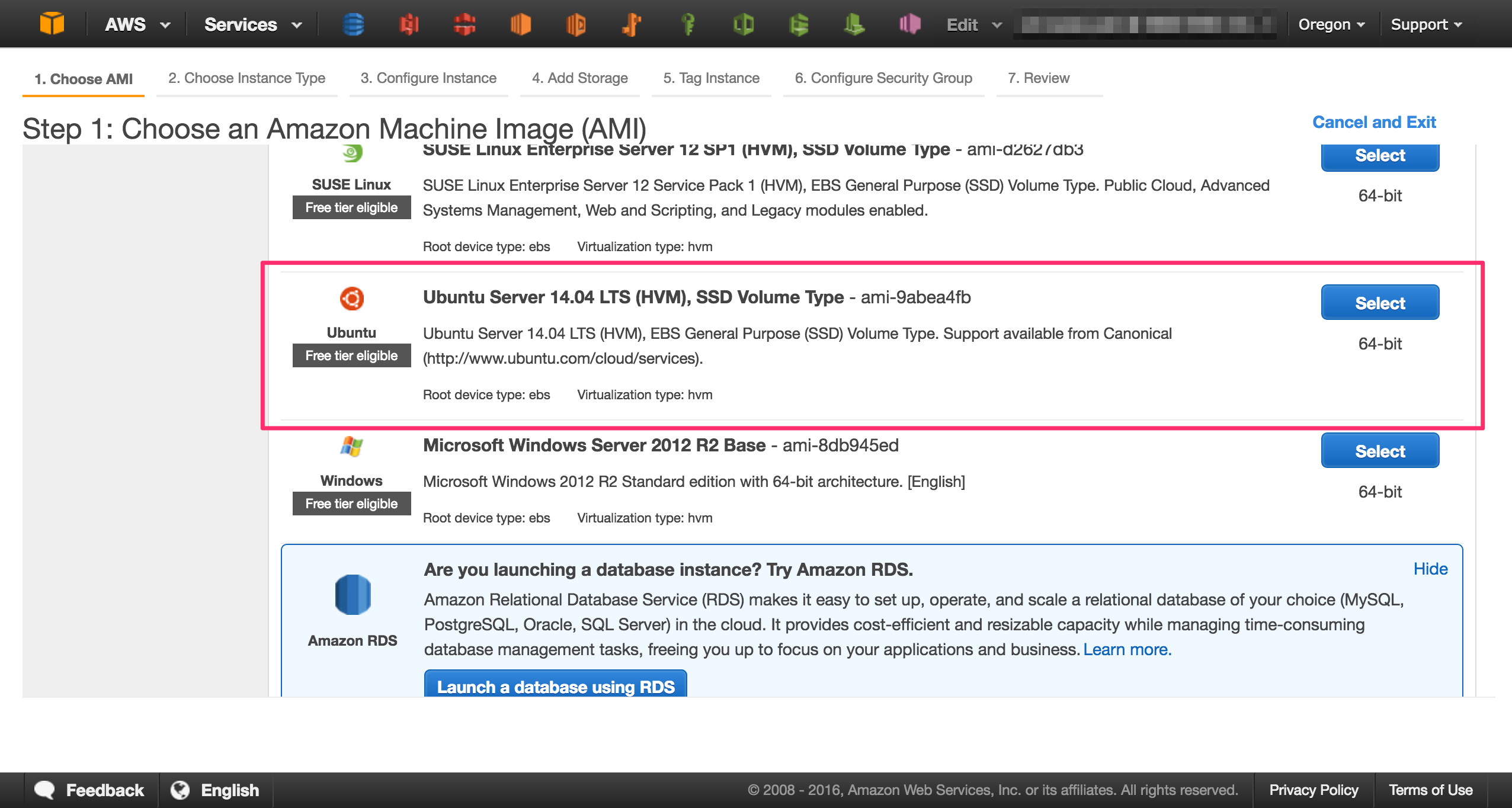Click Ubuntu's Free tier eligible badge

pyautogui.click(x=351, y=355)
